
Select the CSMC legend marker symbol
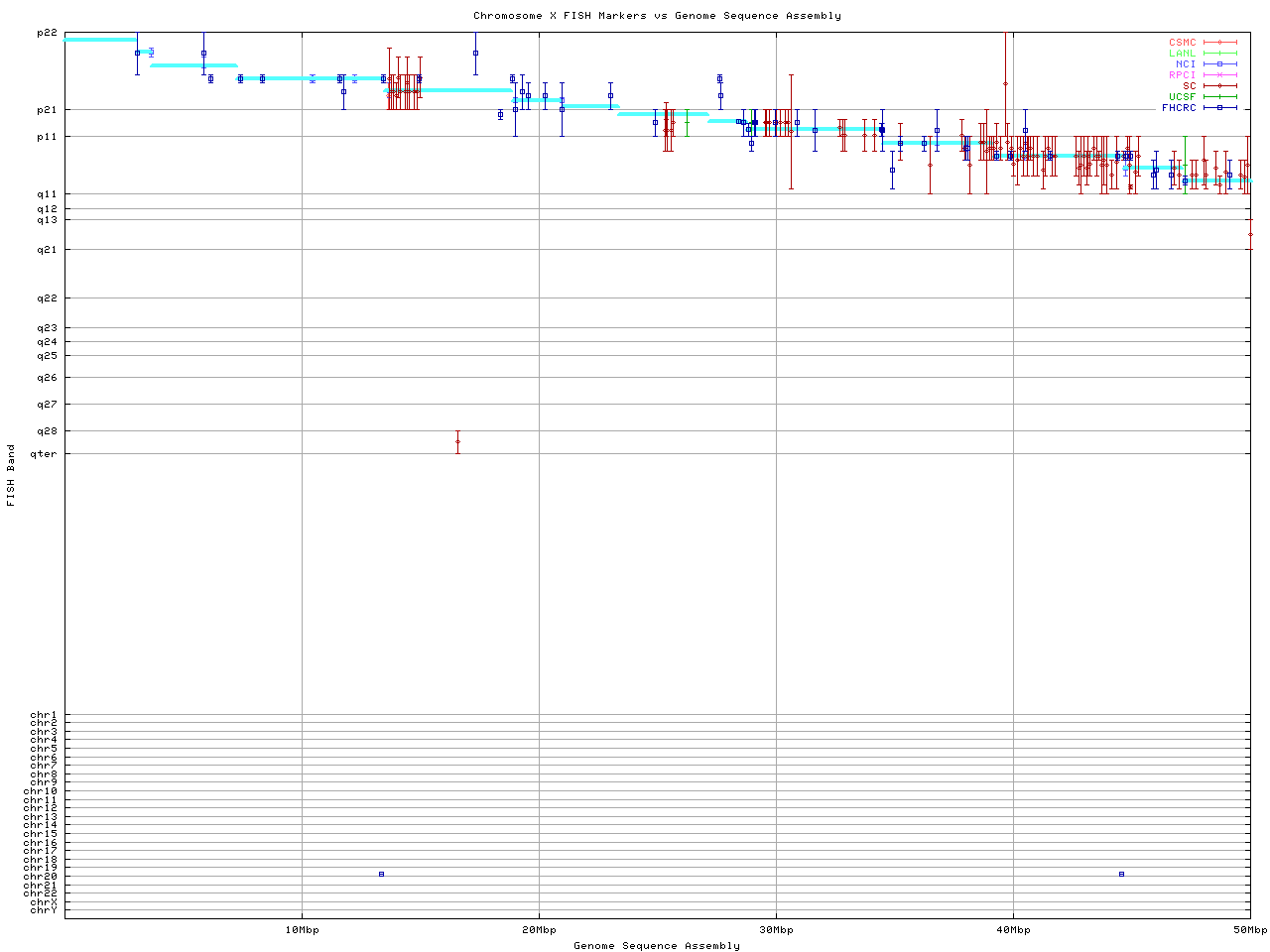coord(1220,43)
